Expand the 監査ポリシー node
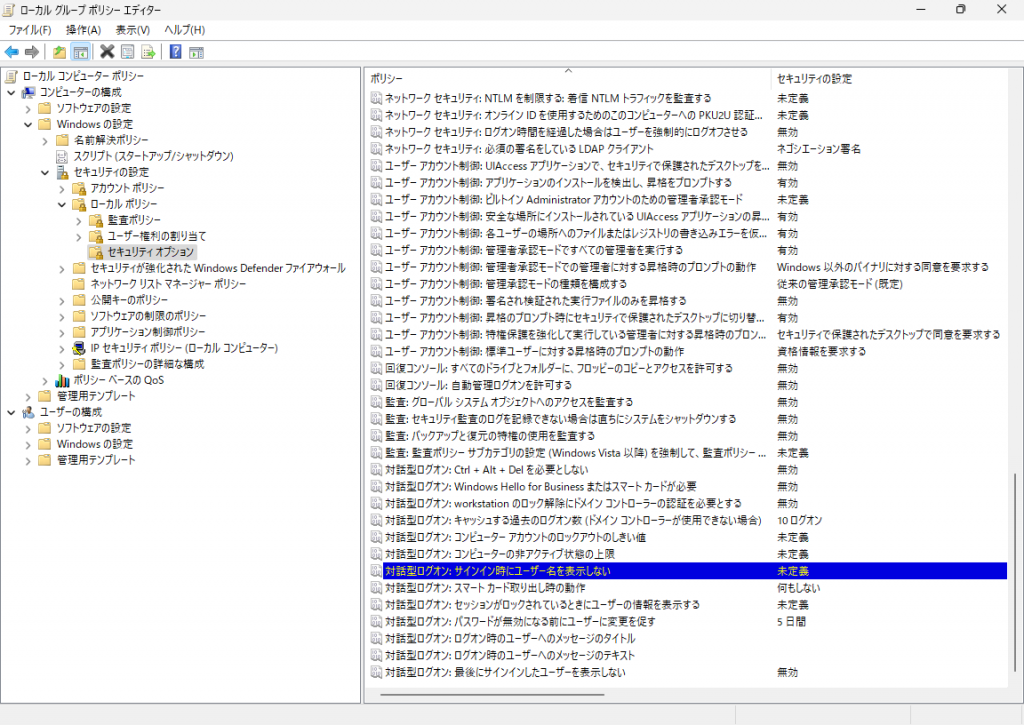Screen dimensions: 1024x725 [79, 221]
